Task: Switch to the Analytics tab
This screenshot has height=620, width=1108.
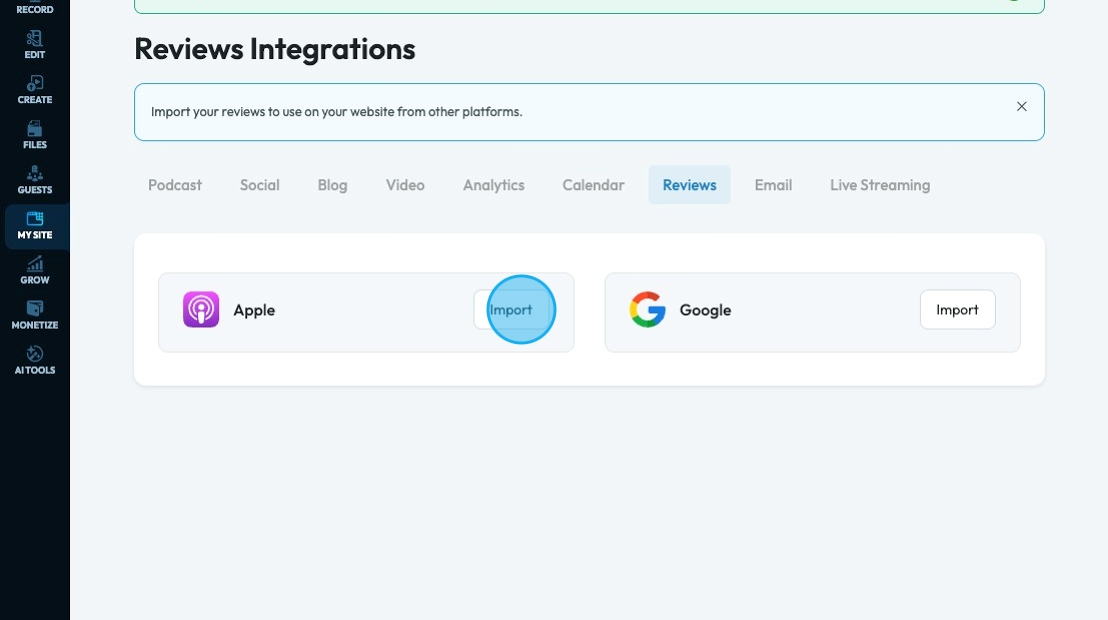Action: [x=494, y=185]
